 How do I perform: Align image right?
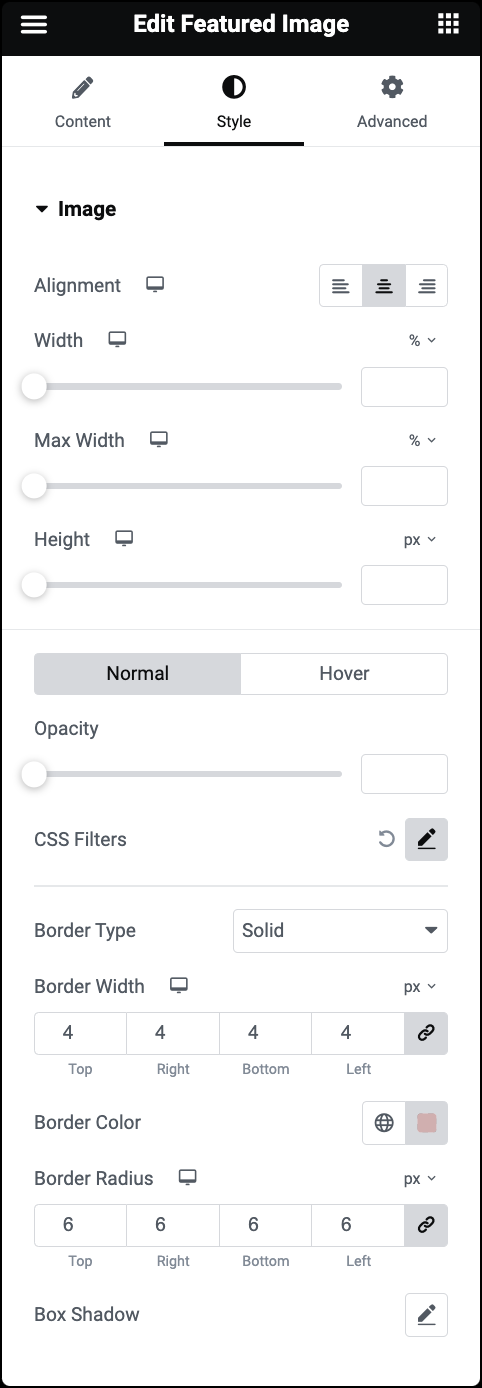tap(427, 286)
